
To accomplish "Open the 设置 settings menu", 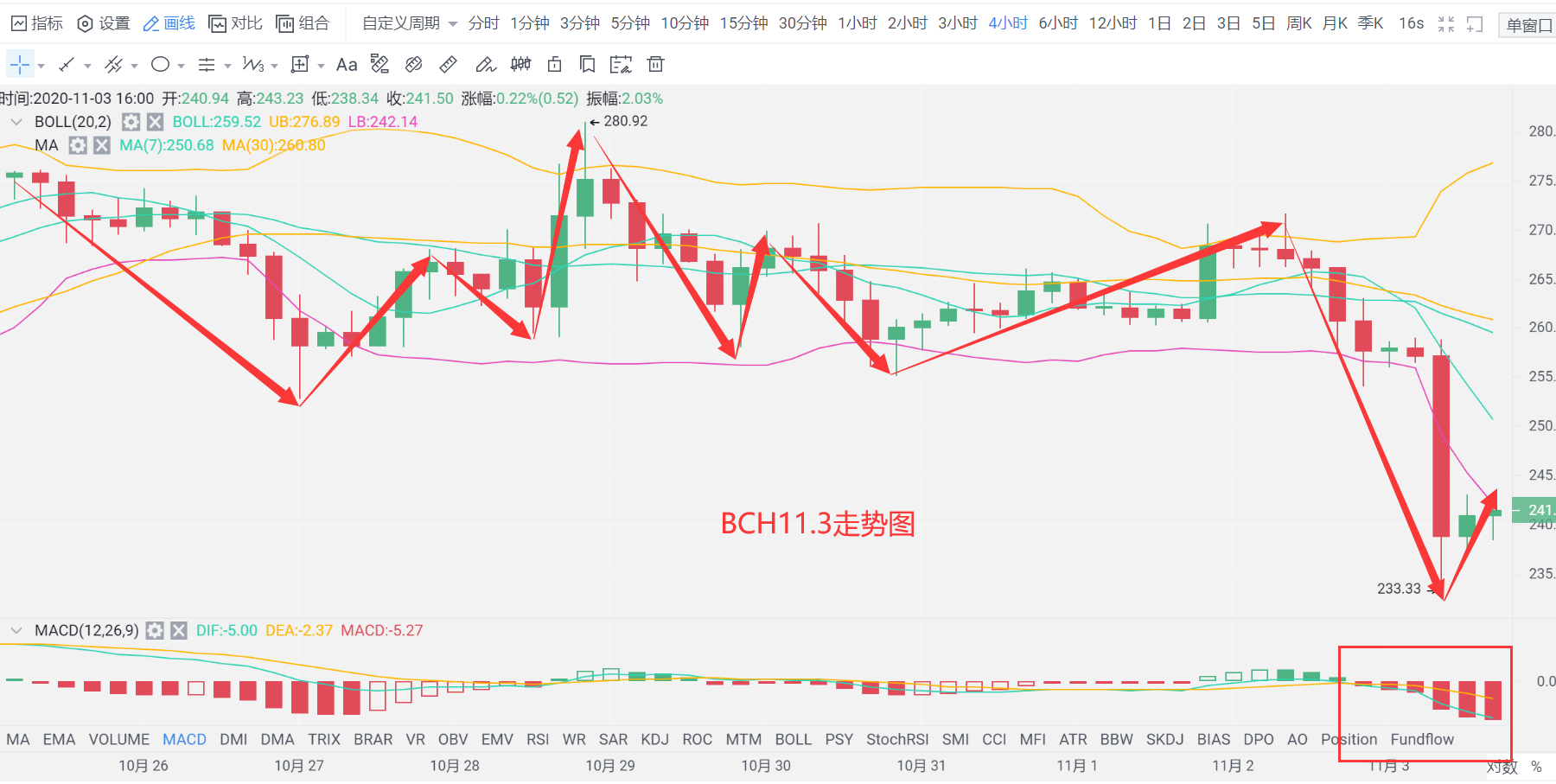I will point(104,23).
